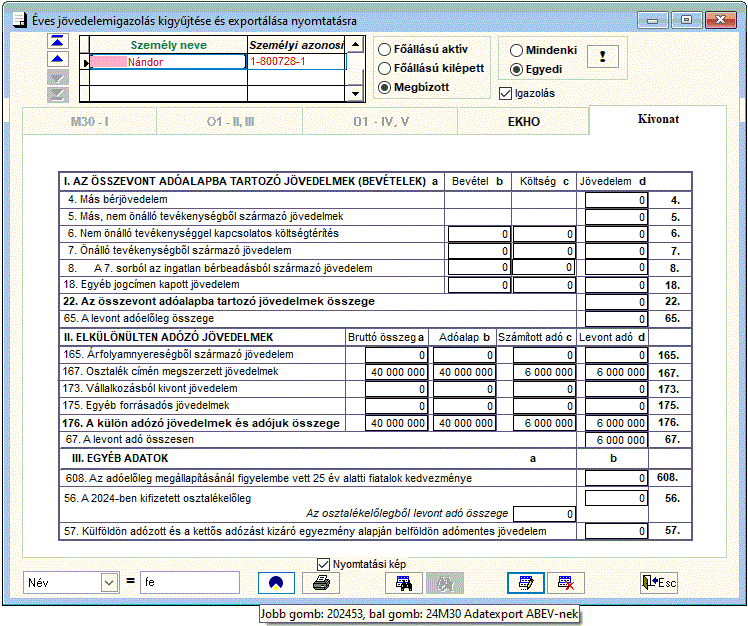This screenshot has width=748, height=626.
Task: Click row 65 levont adóelőleg field
Action: [616, 319]
